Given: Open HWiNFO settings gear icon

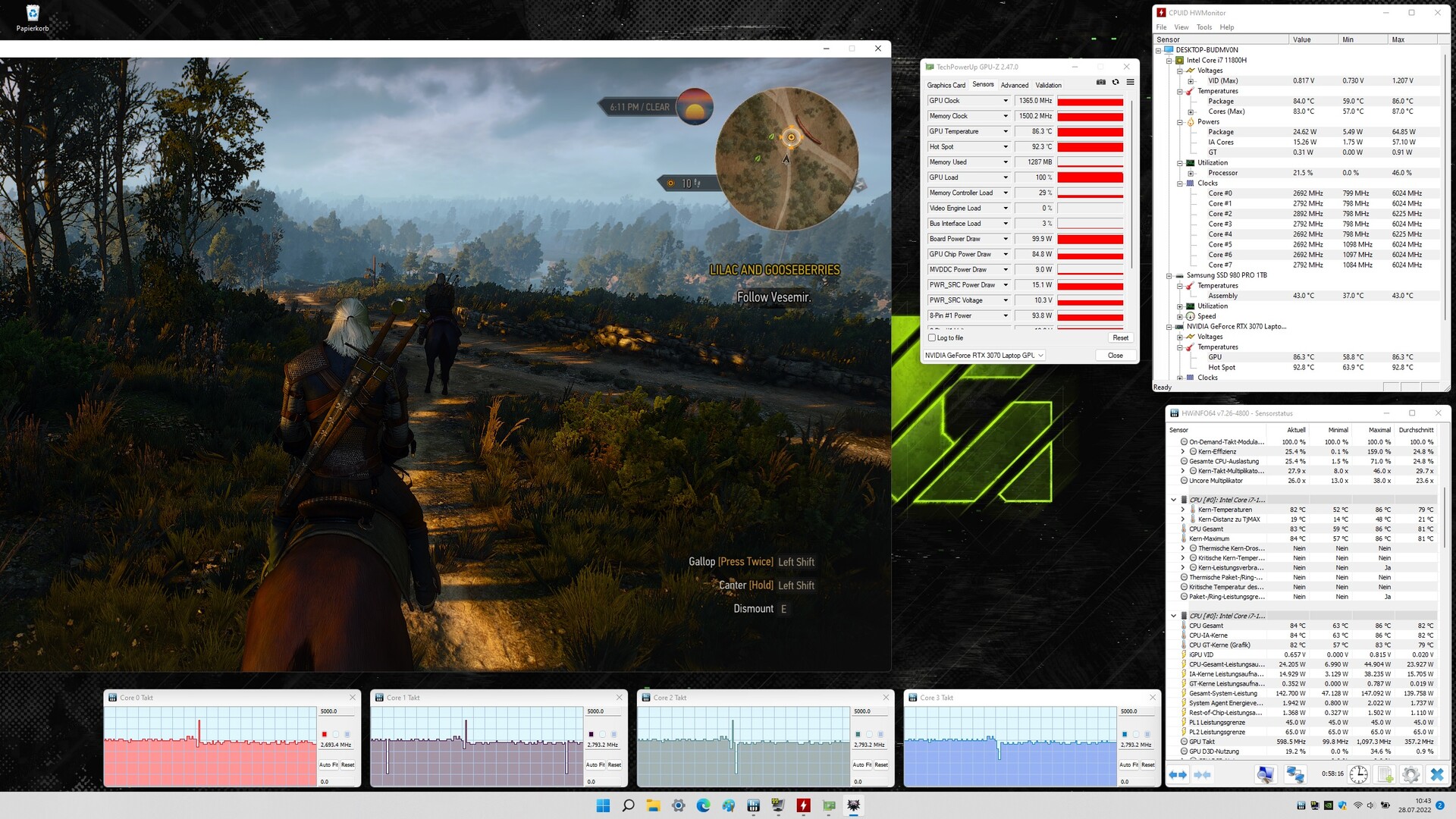Looking at the screenshot, I should 1410,774.
